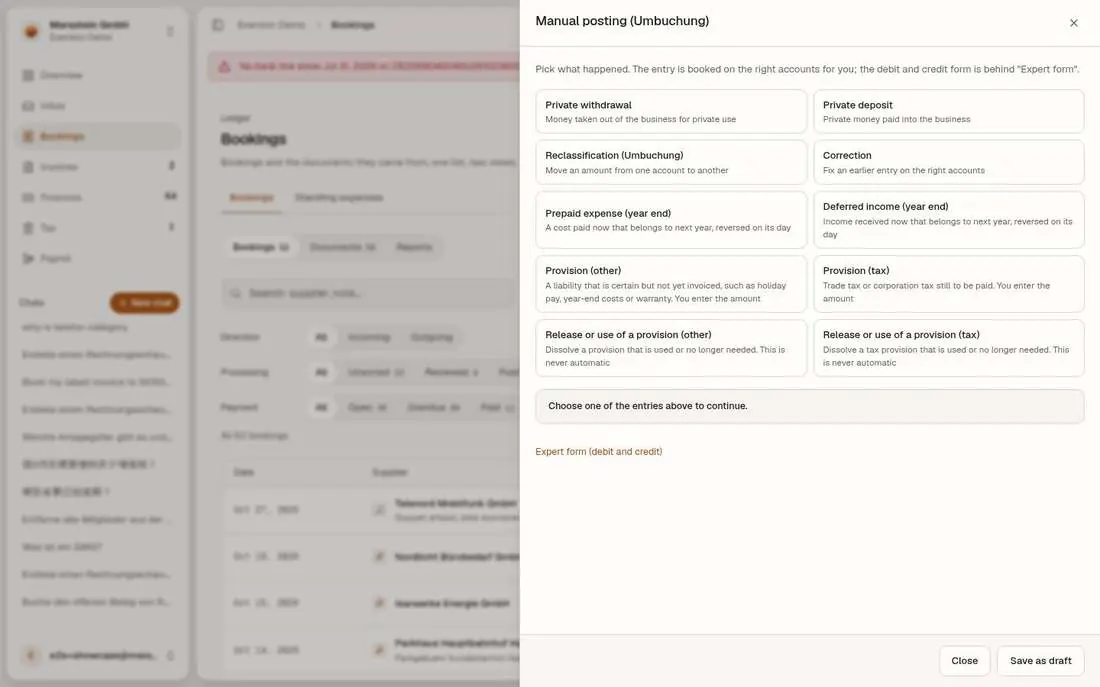This screenshot has width=1100, height=687.
Task: Click the warning triangle icon in the red banner
Action: tap(224, 67)
